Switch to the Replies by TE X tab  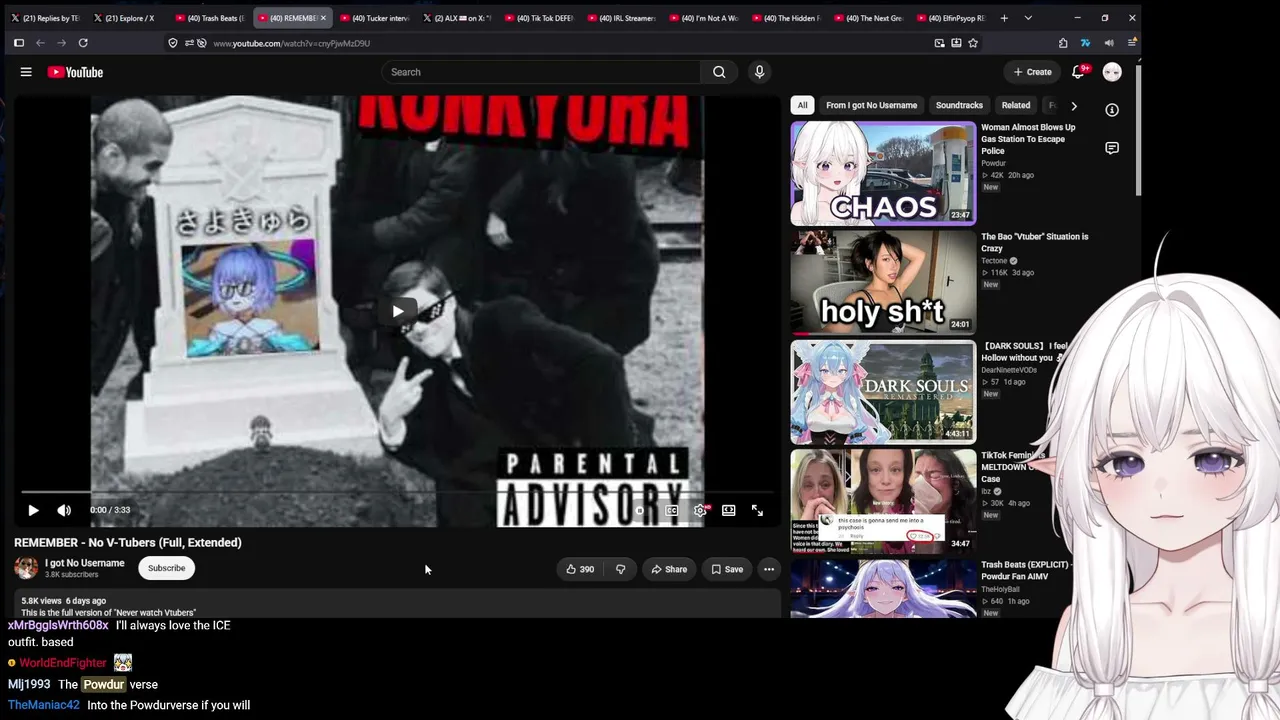[x=45, y=18]
